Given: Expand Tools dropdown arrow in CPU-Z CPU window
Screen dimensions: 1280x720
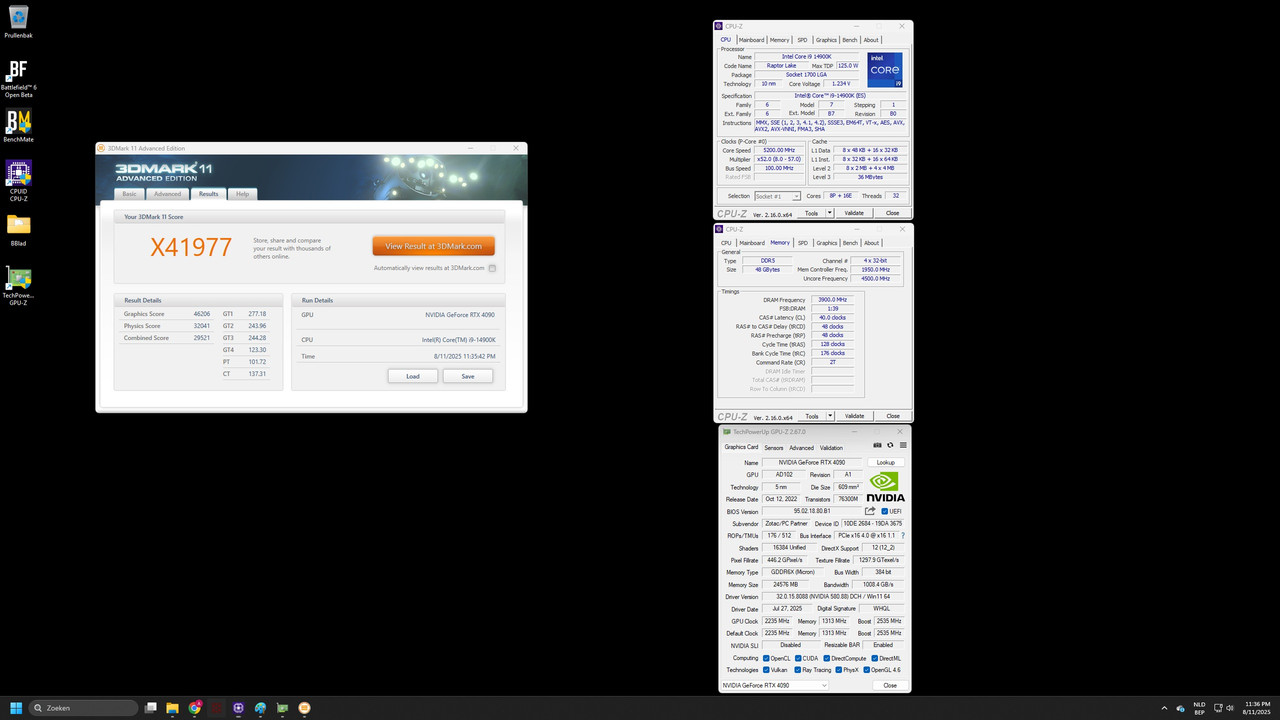Looking at the screenshot, I should pyautogui.click(x=828, y=213).
